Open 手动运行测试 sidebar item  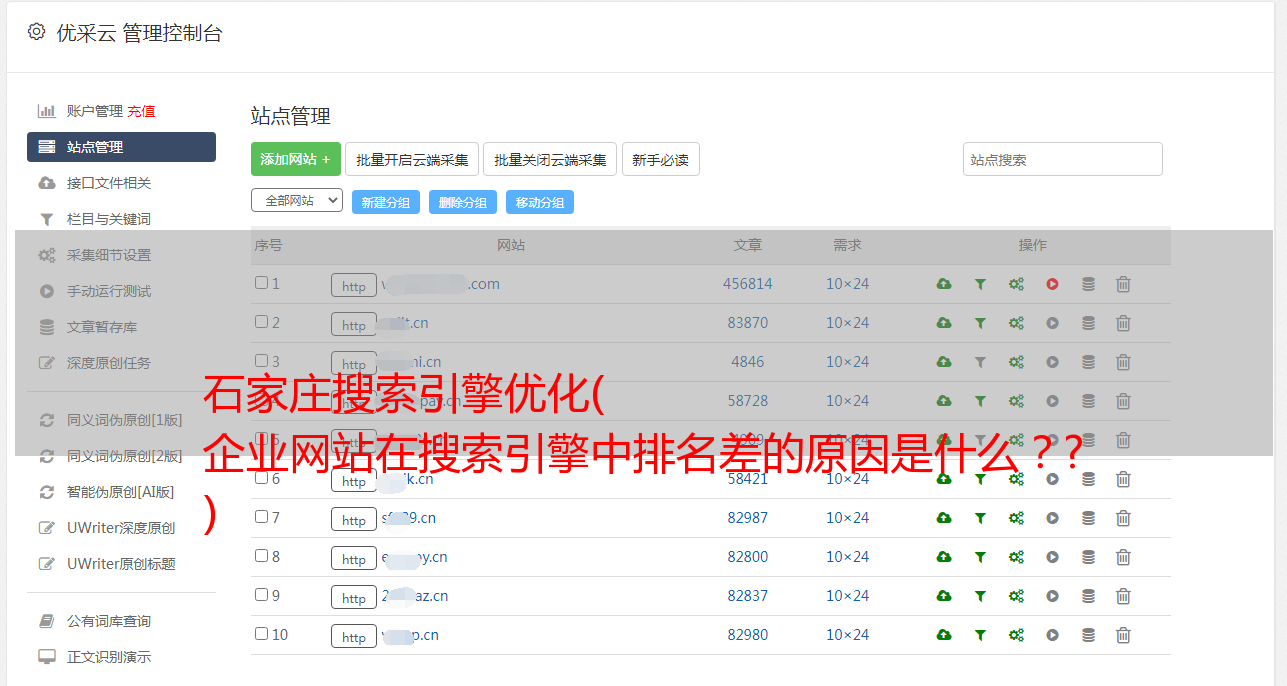click(109, 291)
